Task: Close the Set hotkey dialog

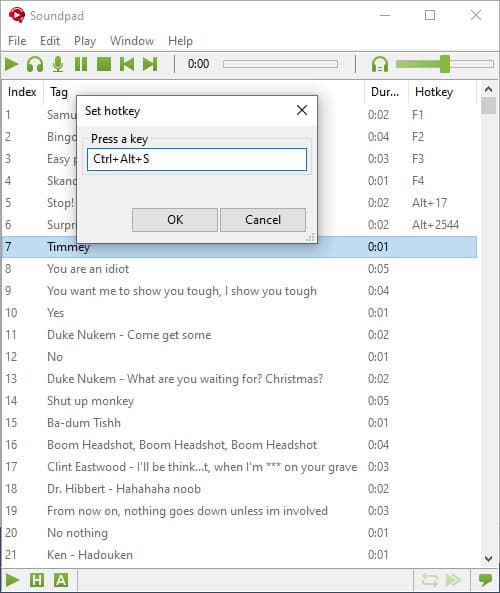Action: tap(302, 110)
